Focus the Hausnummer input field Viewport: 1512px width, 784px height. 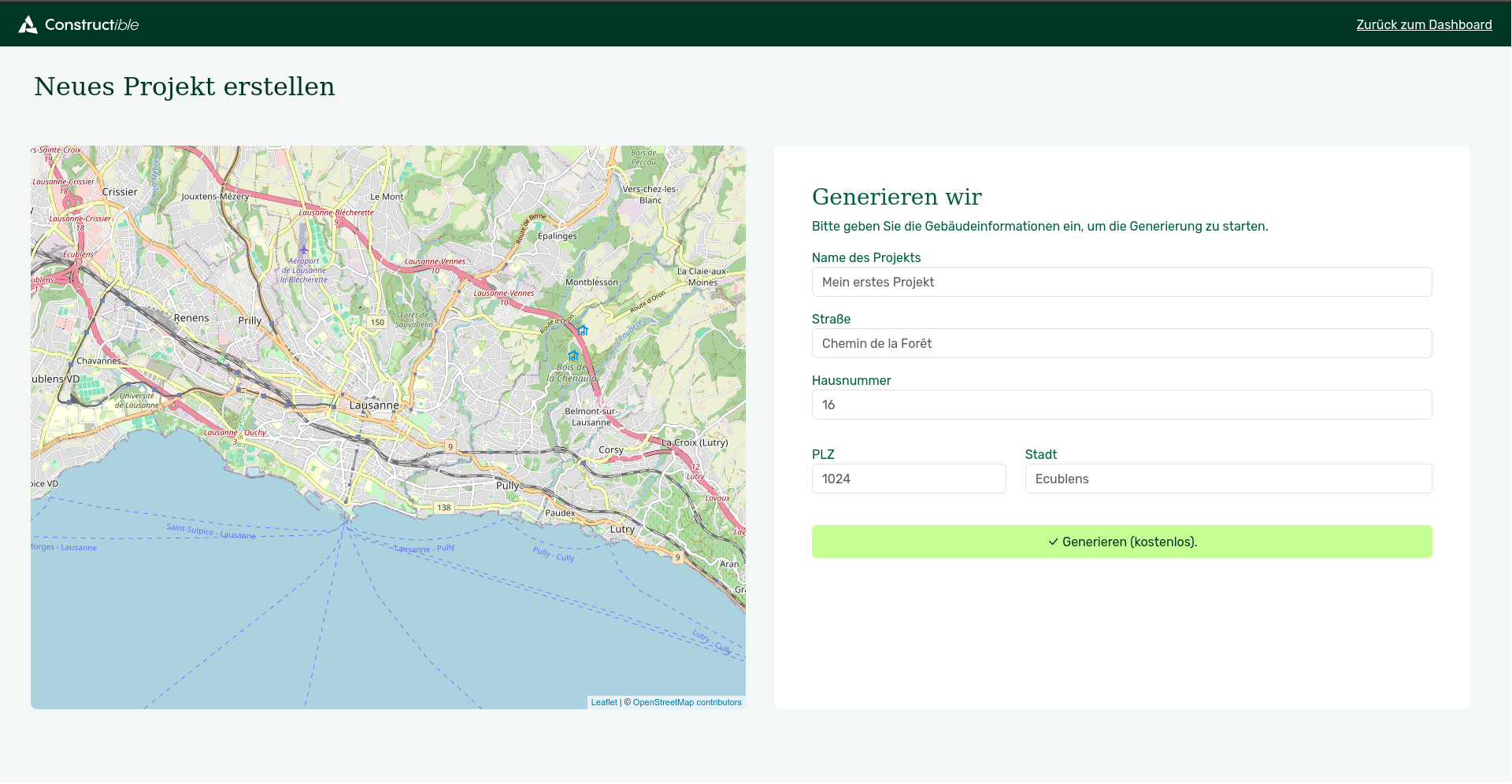pos(1122,405)
